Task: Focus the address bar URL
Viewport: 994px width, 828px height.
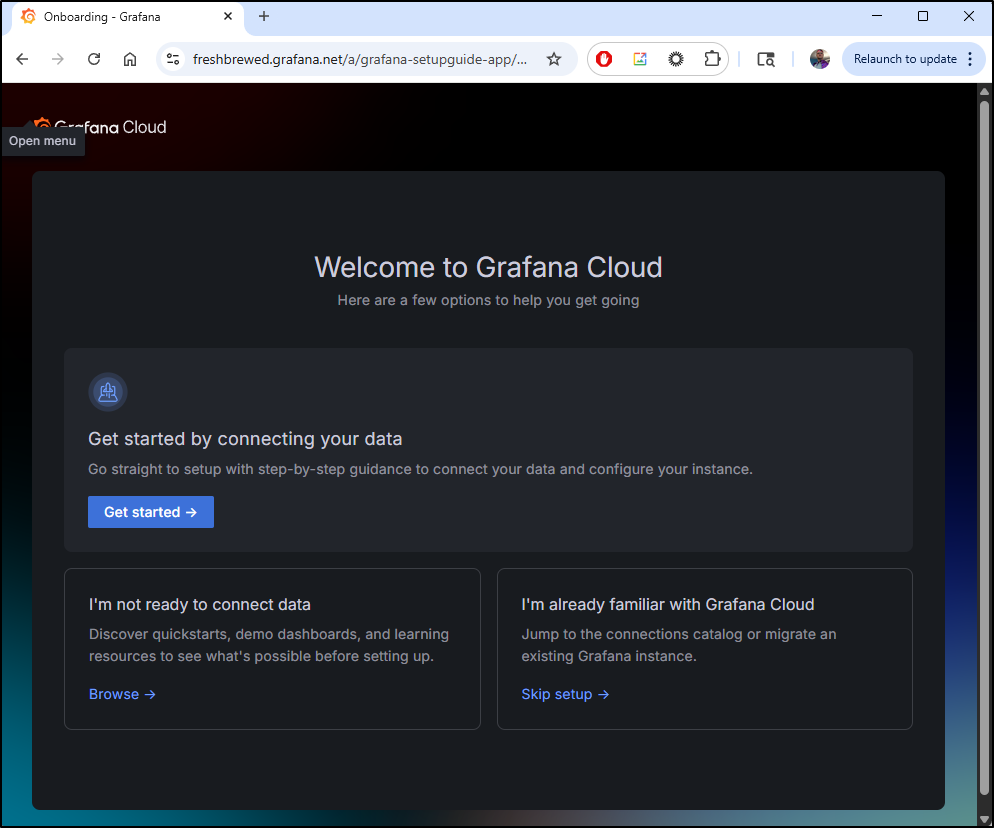Action: (359, 59)
